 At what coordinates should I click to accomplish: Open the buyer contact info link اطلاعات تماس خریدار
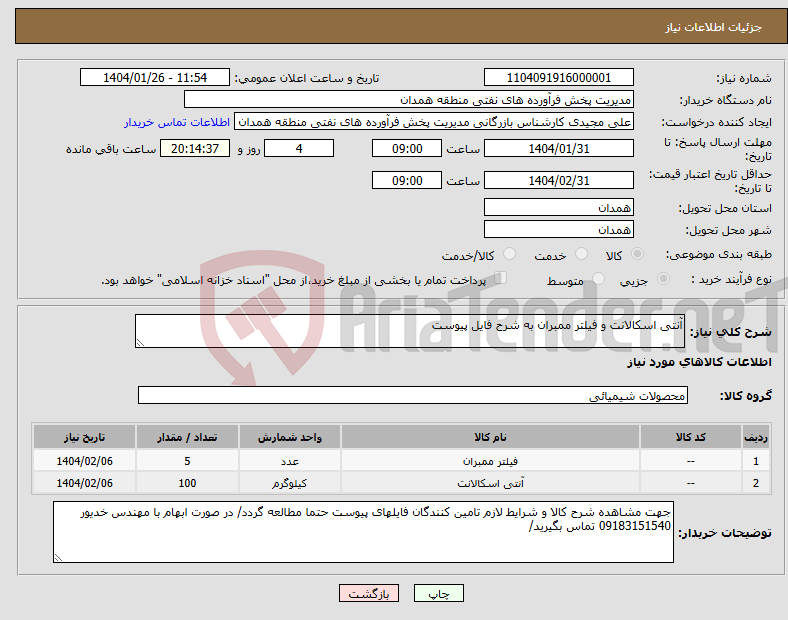coord(177,122)
